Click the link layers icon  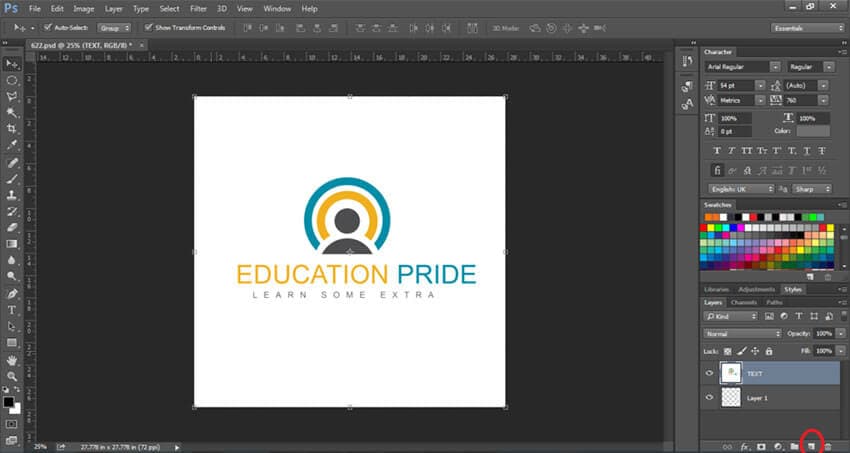[727, 446]
